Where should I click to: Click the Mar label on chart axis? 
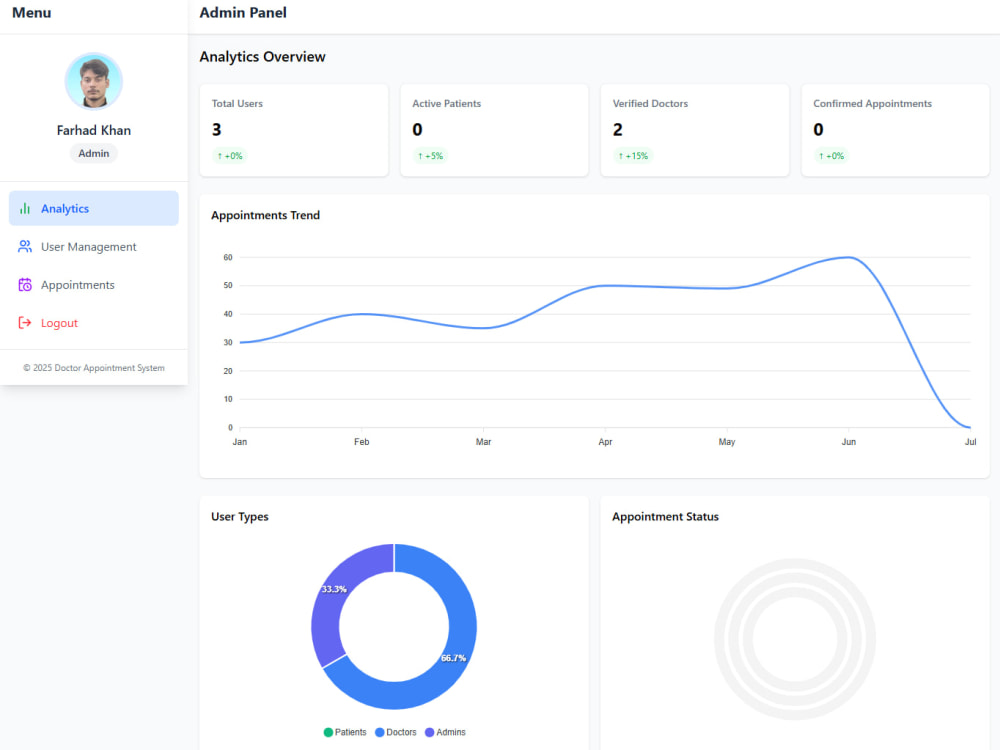pyautogui.click(x=483, y=442)
